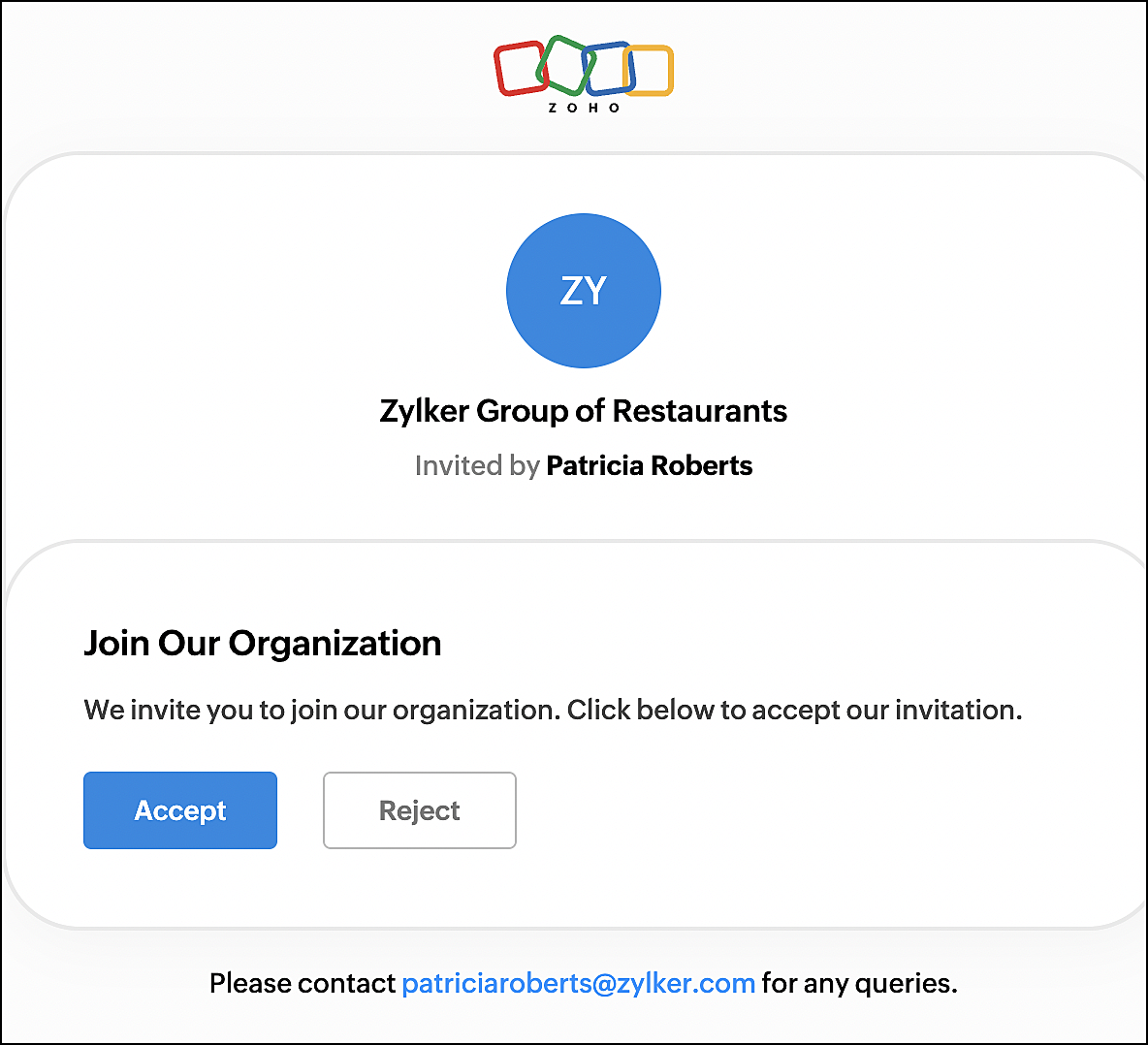Image resolution: width=1148 pixels, height=1045 pixels.
Task: Click the red square in Zoho logo
Action: pyautogui.click(x=521, y=68)
